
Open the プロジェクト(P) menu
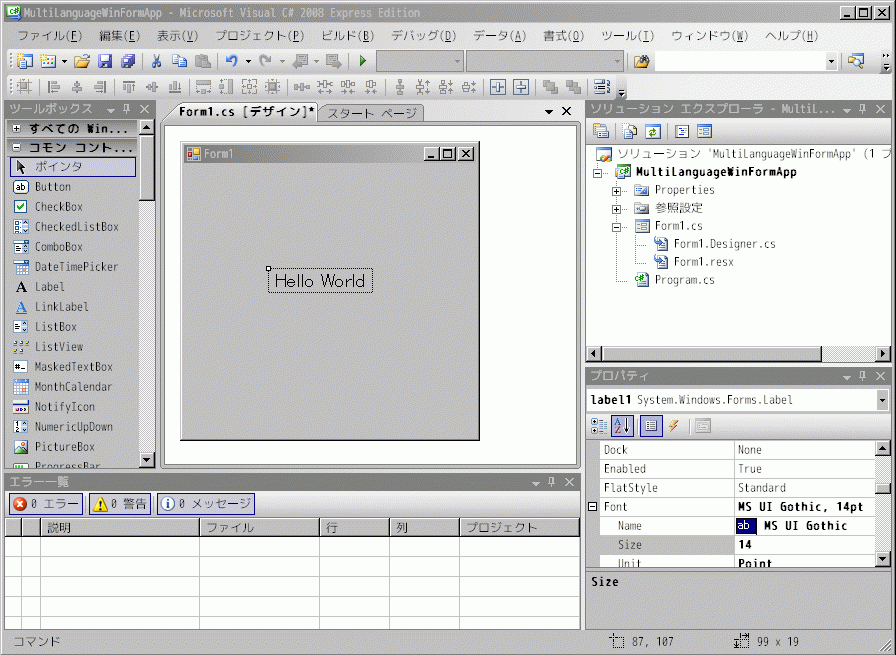coord(259,35)
